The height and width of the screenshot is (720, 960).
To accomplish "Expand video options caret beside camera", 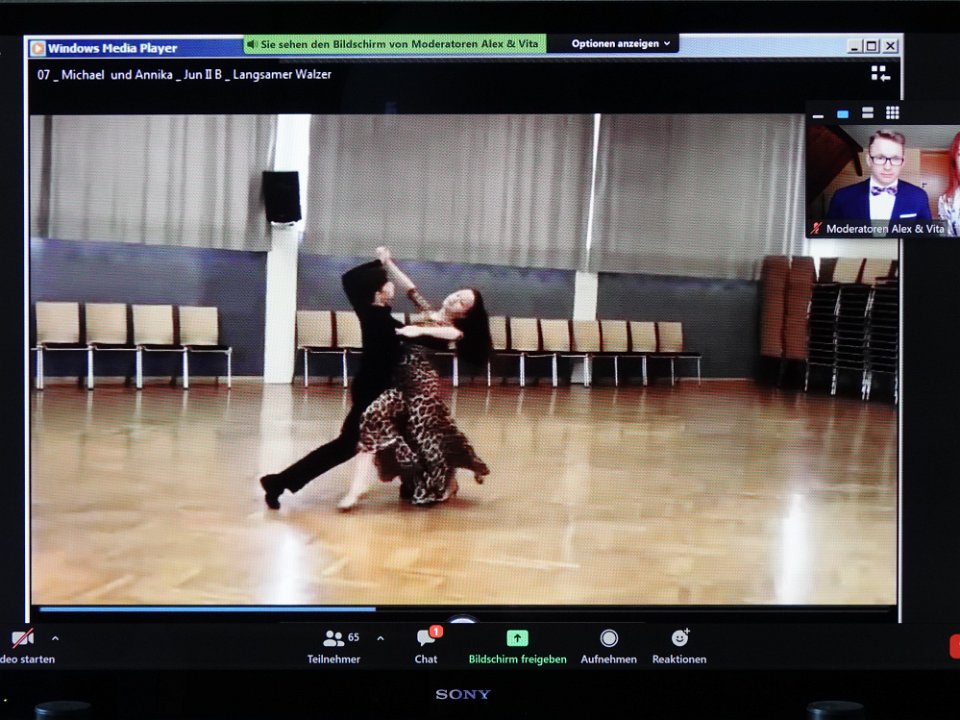I will coord(55,639).
